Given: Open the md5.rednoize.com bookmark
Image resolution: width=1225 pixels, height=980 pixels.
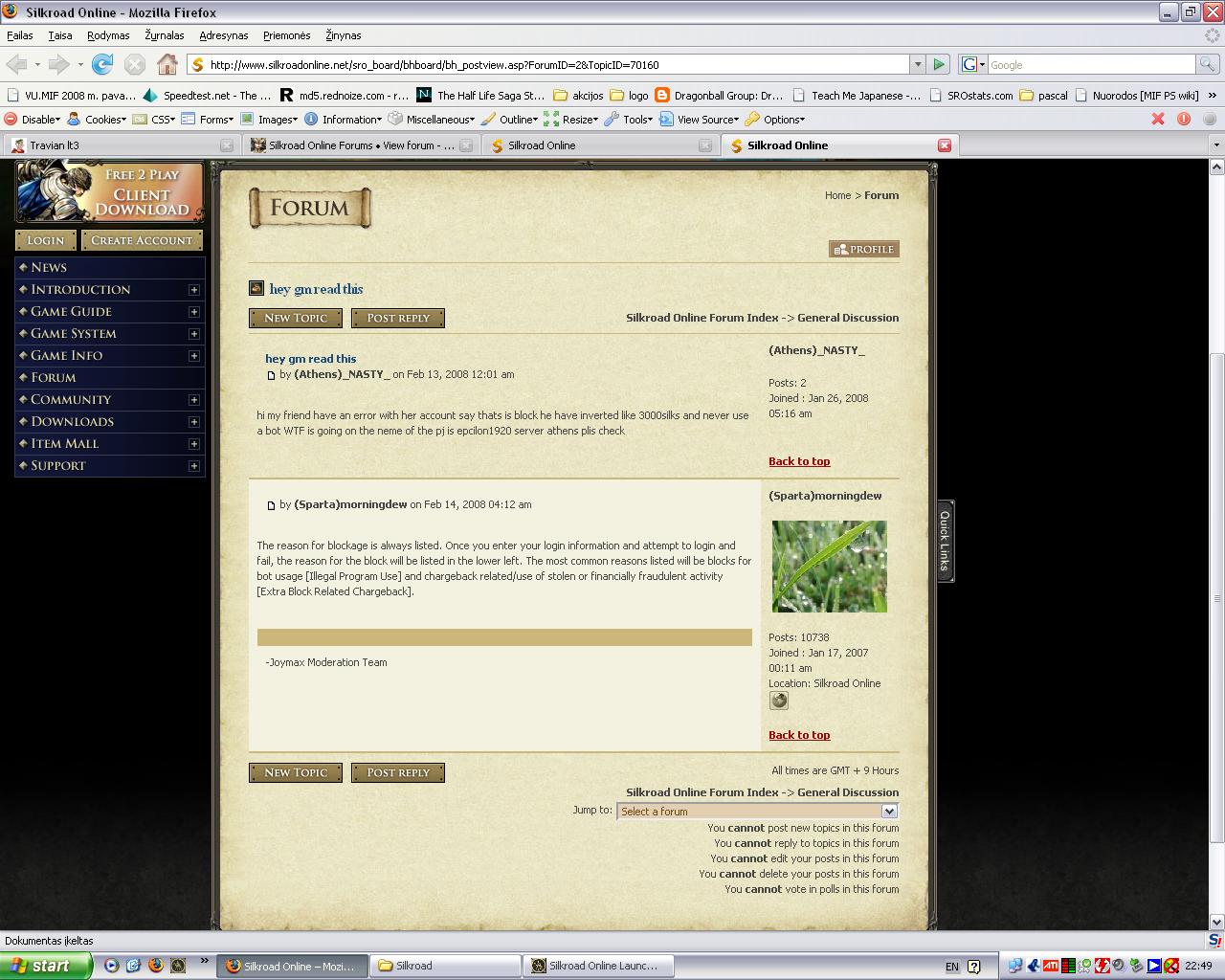Looking at the screenshot, I should pos(344,95).
